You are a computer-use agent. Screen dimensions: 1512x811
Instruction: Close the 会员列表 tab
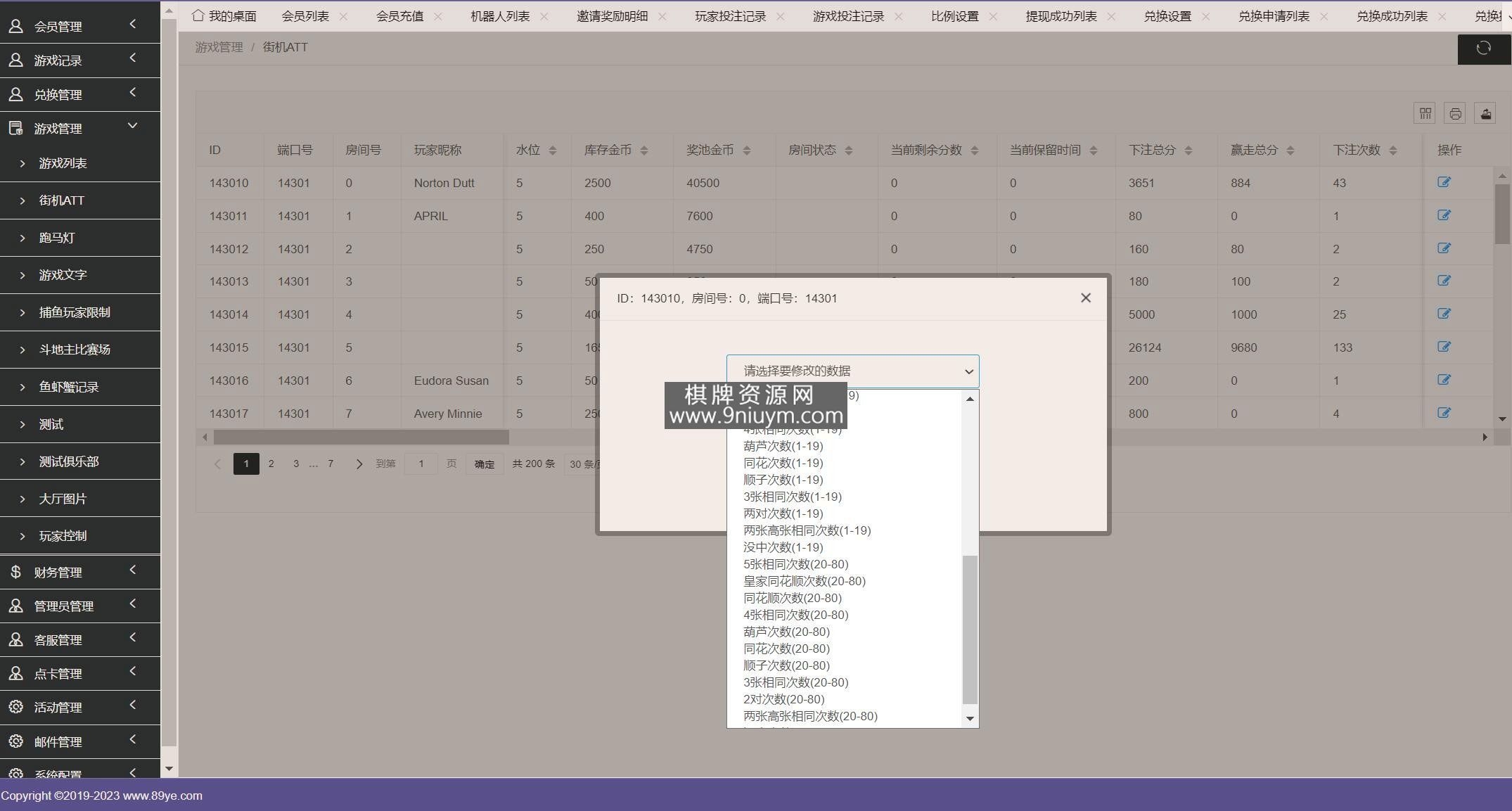(343, 16)
